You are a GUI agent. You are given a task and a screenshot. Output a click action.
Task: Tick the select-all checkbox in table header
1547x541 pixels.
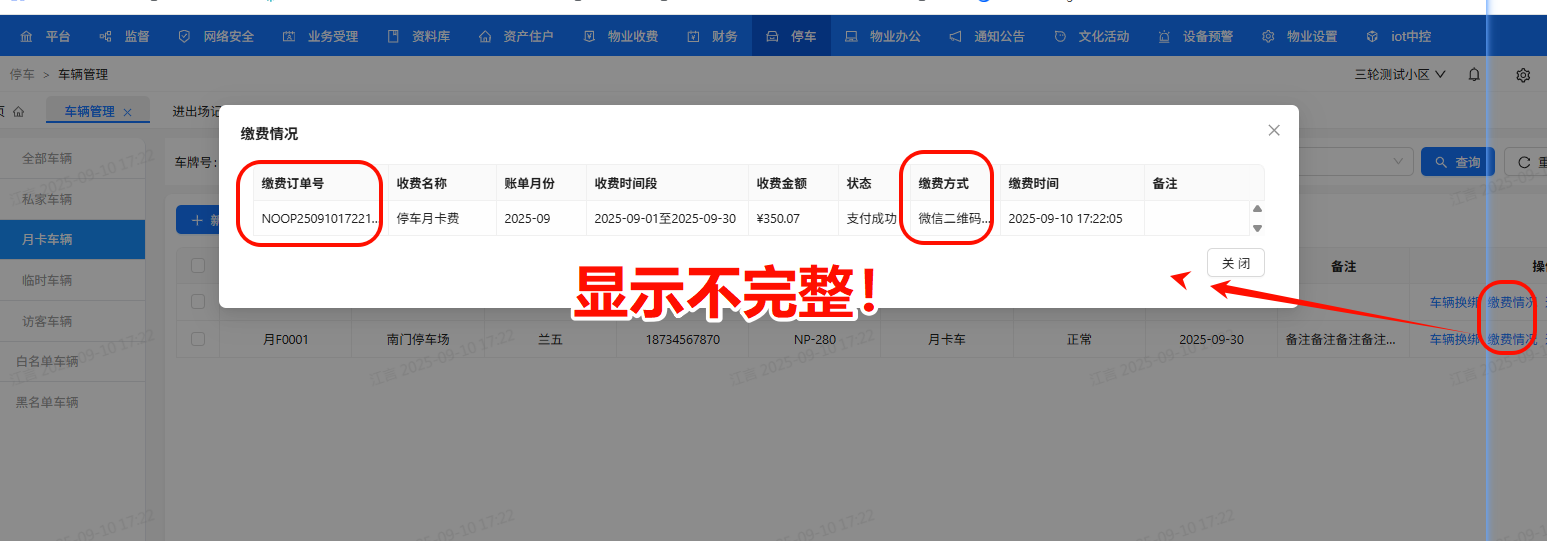pos(198,265)
